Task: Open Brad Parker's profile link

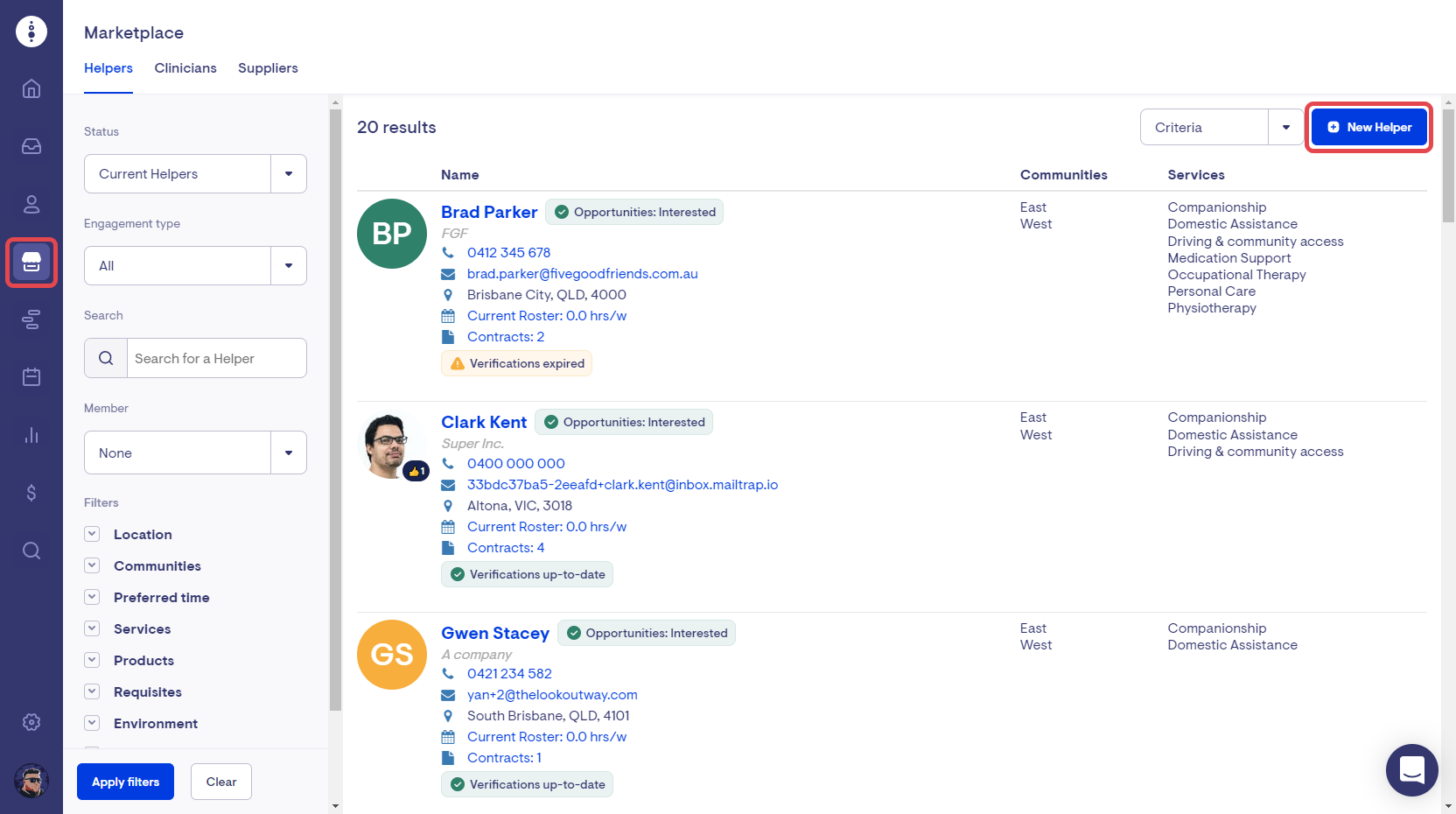Action: [489, 212]
